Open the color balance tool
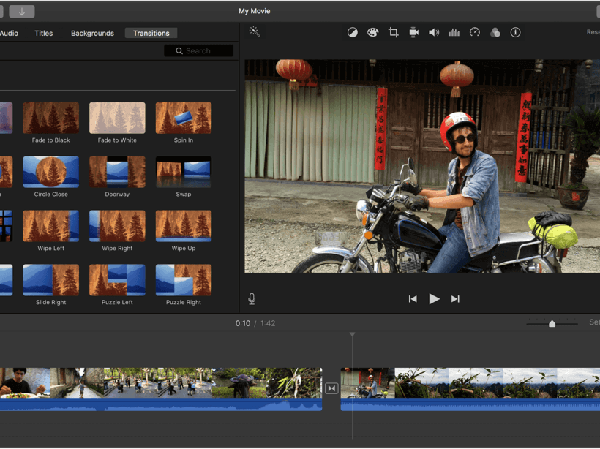 pos(352,32)
